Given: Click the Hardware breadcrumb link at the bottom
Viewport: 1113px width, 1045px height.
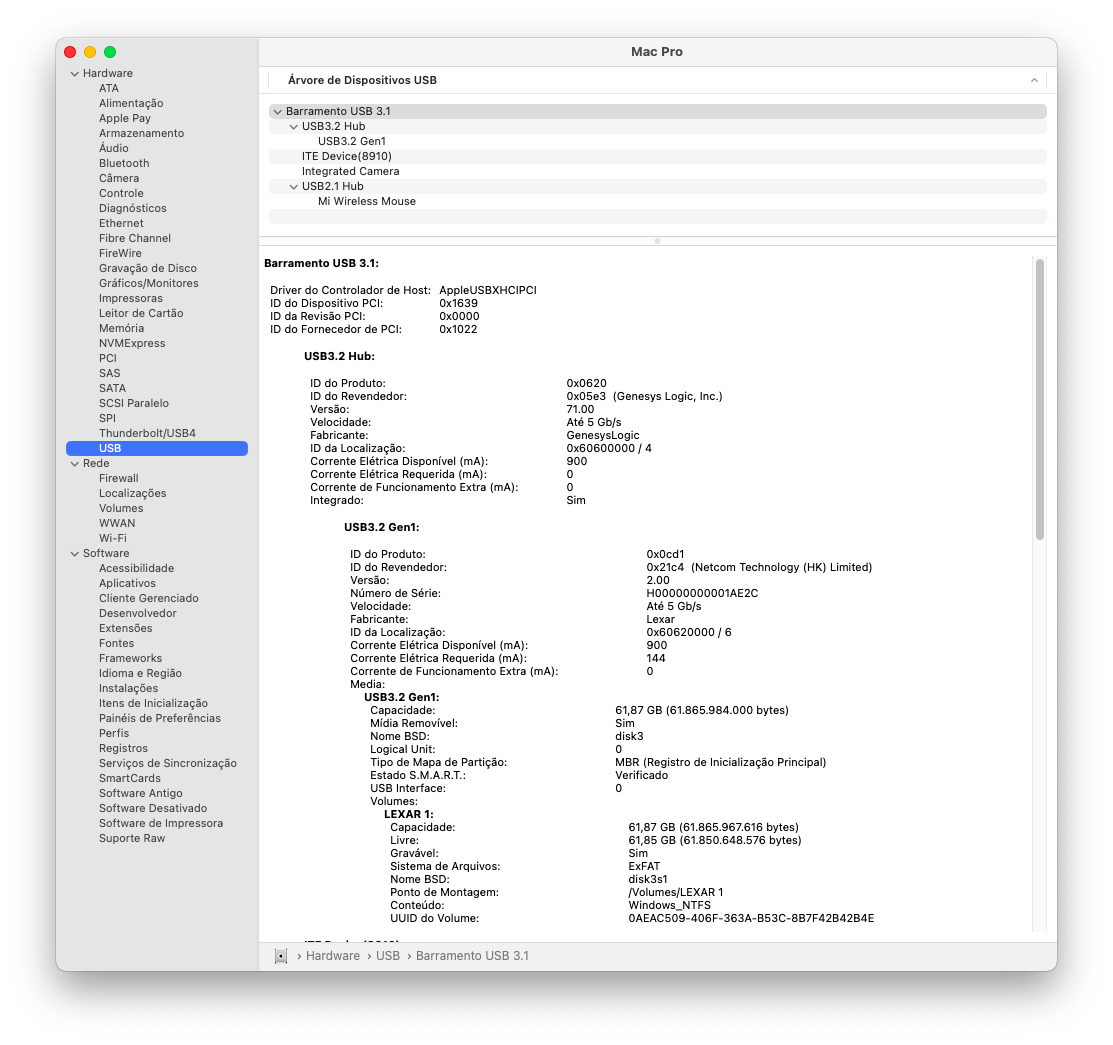Looking at the screenshot, I should click(x=332, y=956).
